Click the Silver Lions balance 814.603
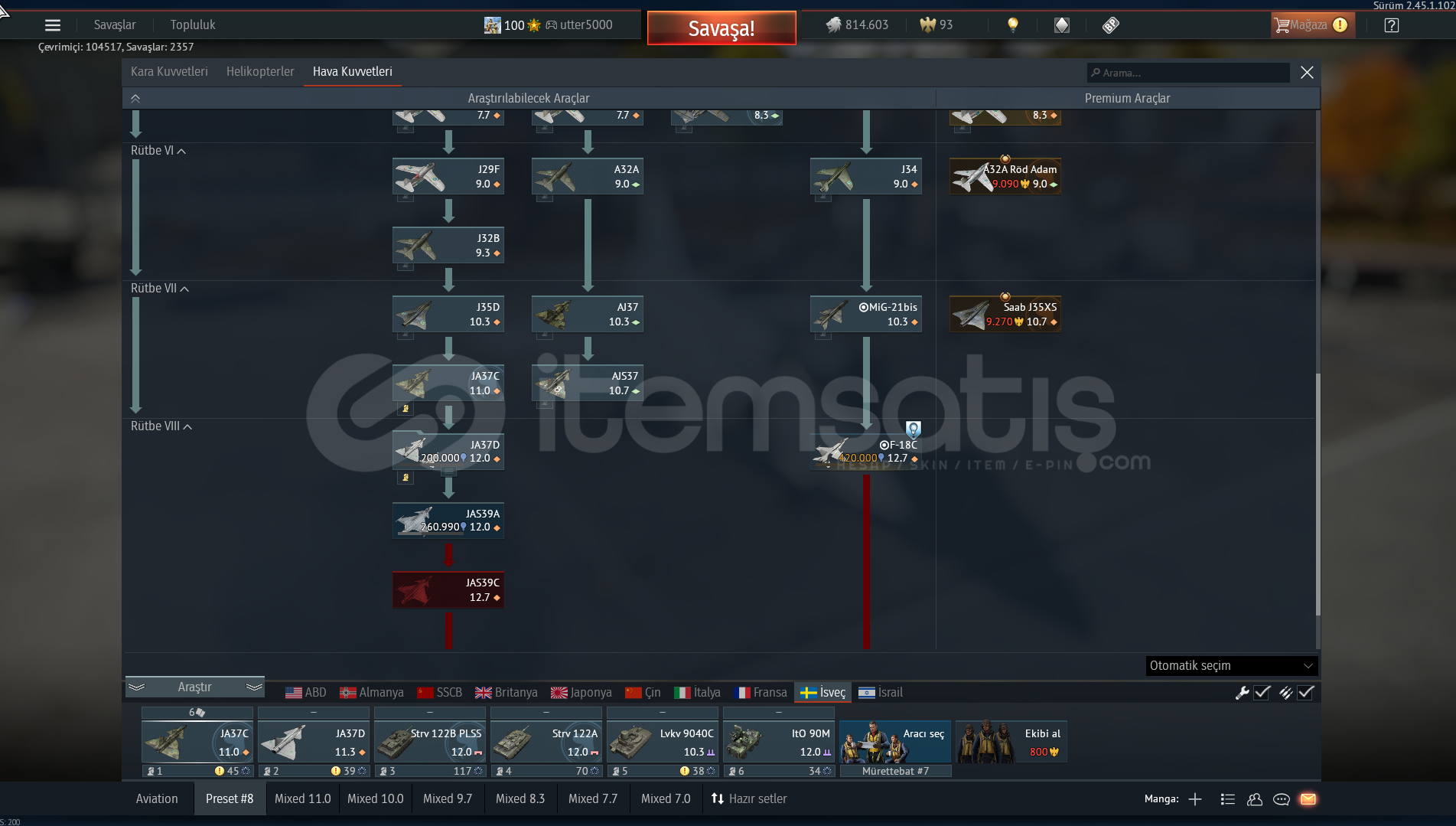This screenshot has height=826, width=1456. (857, 24)
